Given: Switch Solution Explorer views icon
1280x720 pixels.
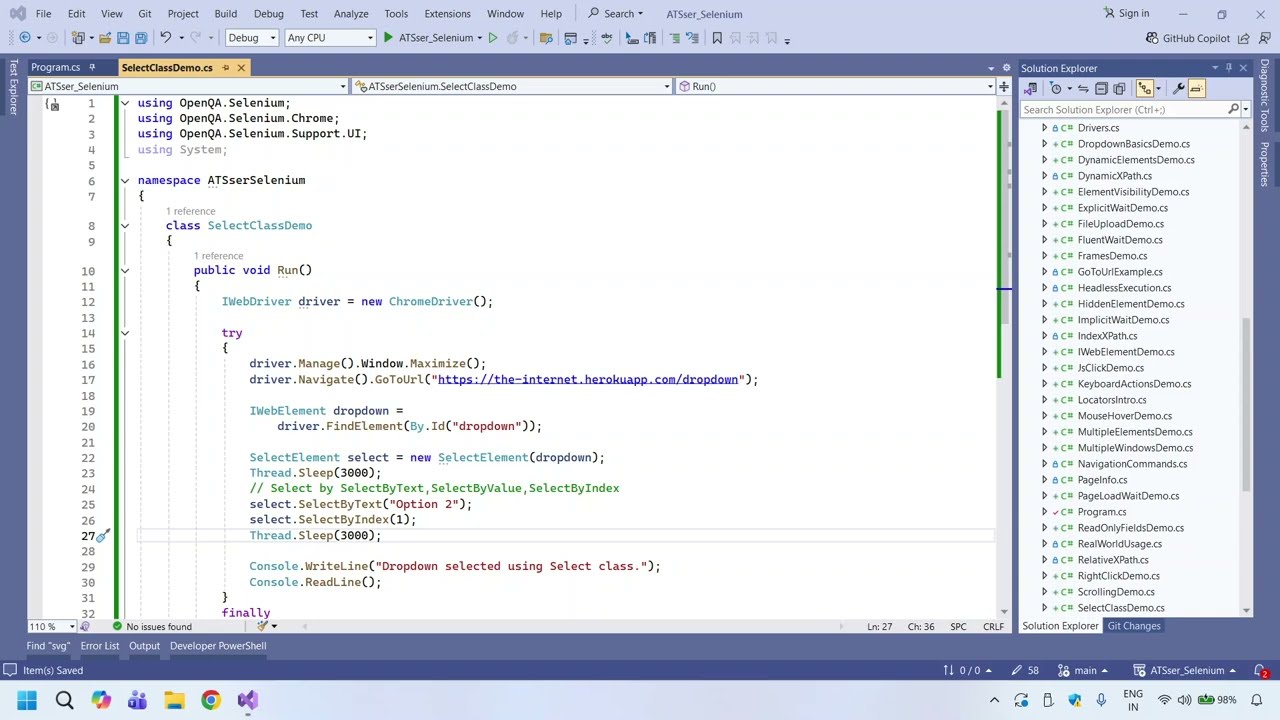Looking at the screenshot, I should pyautogui.click(x=1030, y=88).
